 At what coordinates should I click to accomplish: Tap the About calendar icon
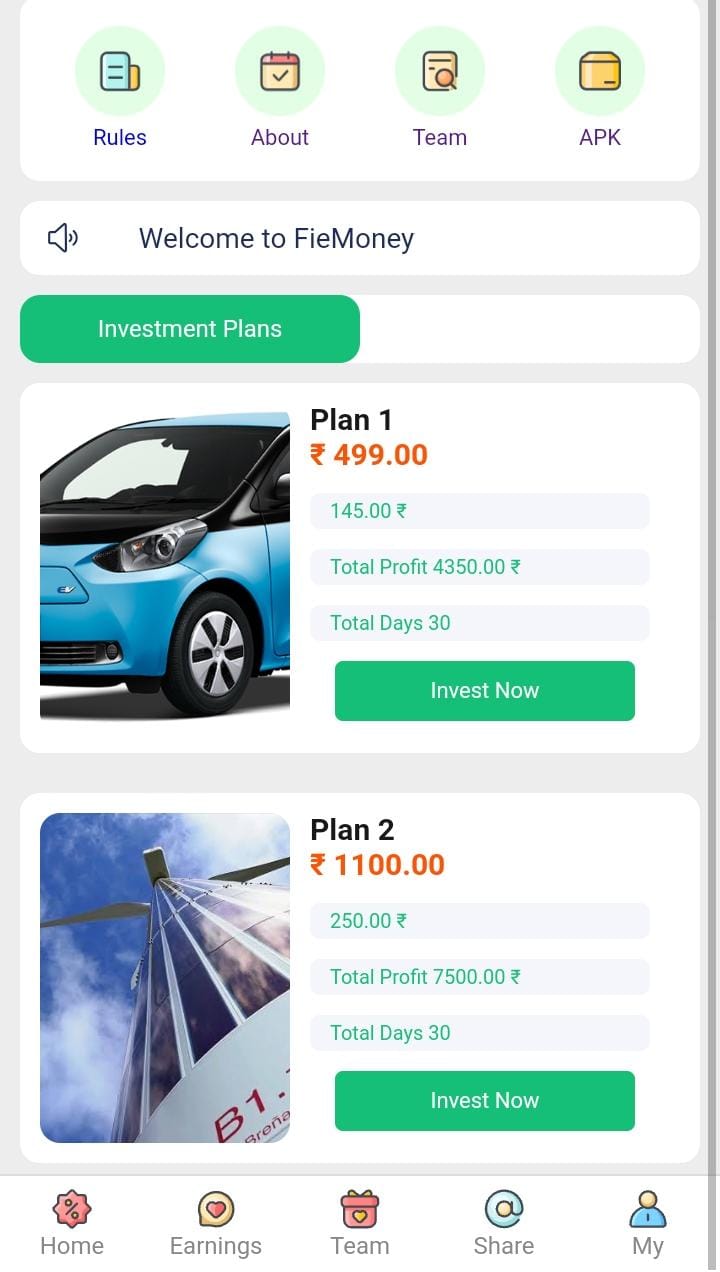(280, 72)
